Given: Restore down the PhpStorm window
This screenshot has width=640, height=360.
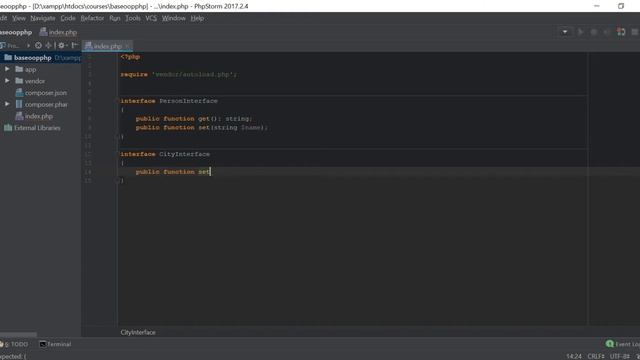Looking at the screenshot, I should 621,6.
